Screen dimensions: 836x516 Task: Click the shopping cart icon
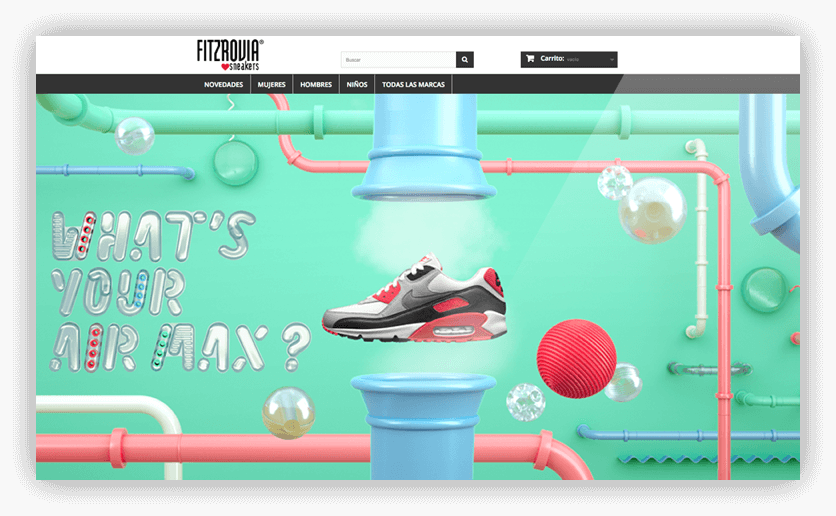pyautogui.click(x=530, y=59)
